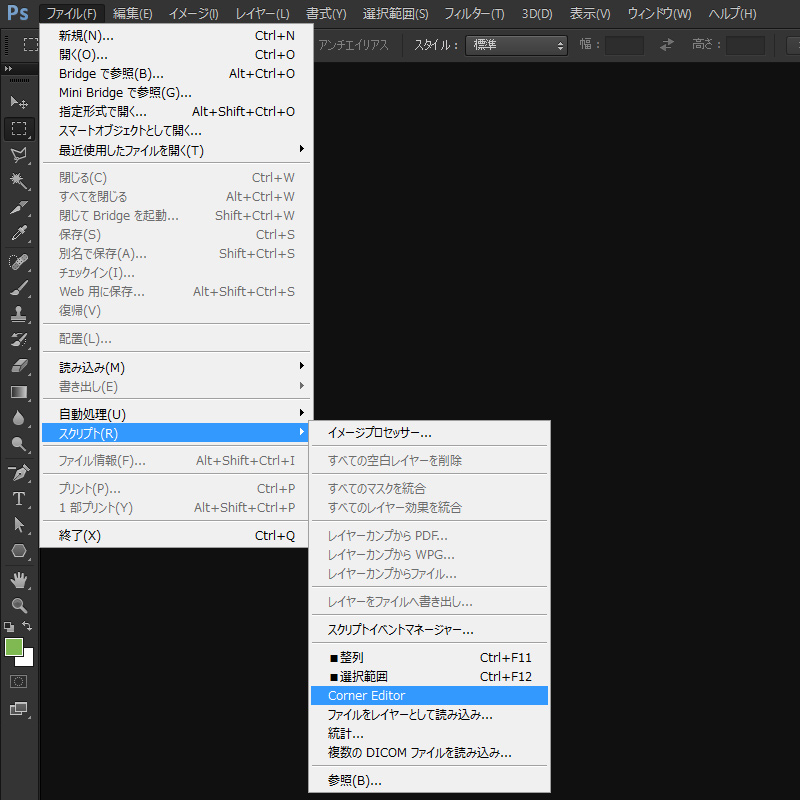The image size is (800, 800).
Task: Click the swap width and height arrows
Action: [x=666, y=45]
